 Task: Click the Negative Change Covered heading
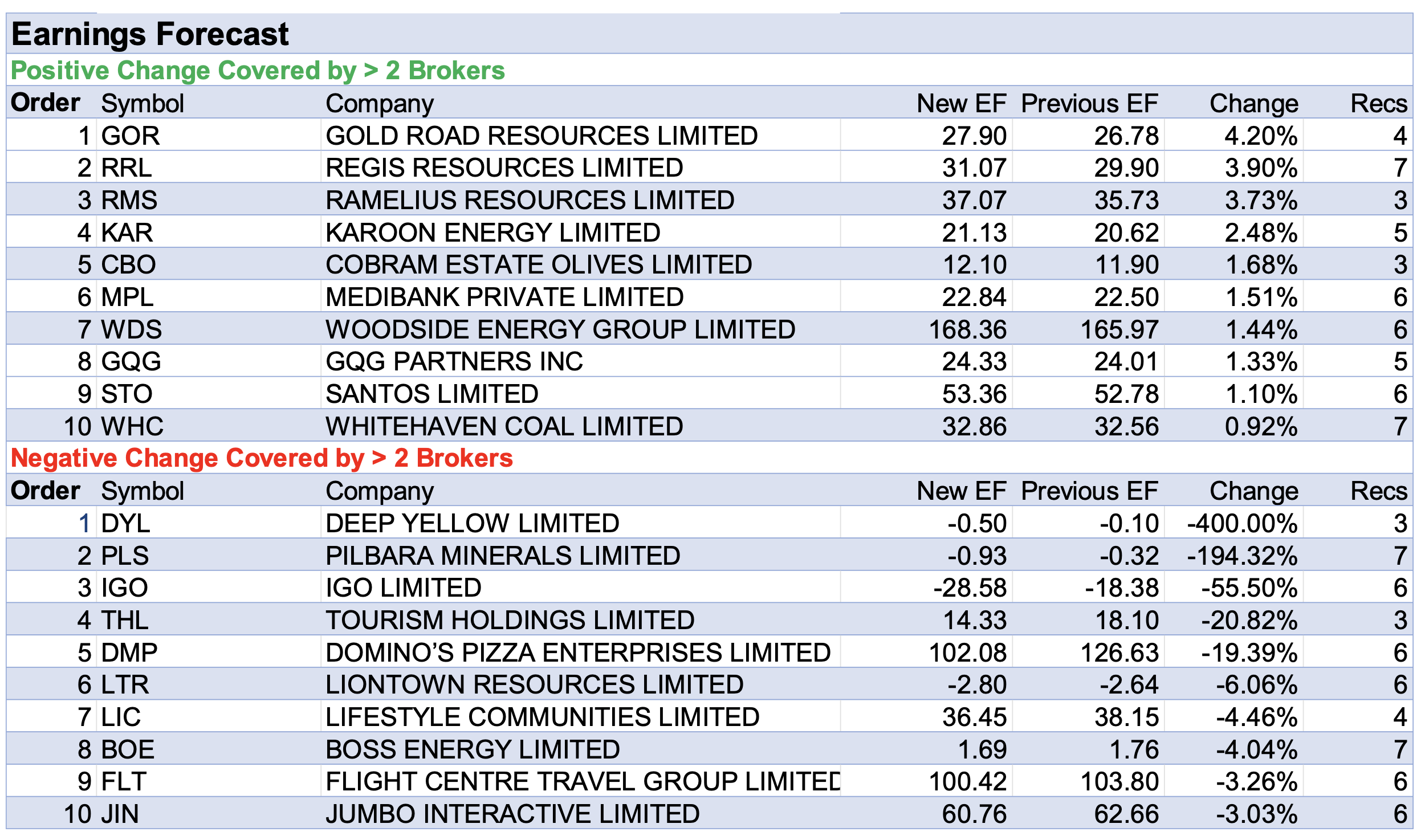click(262, 458)
